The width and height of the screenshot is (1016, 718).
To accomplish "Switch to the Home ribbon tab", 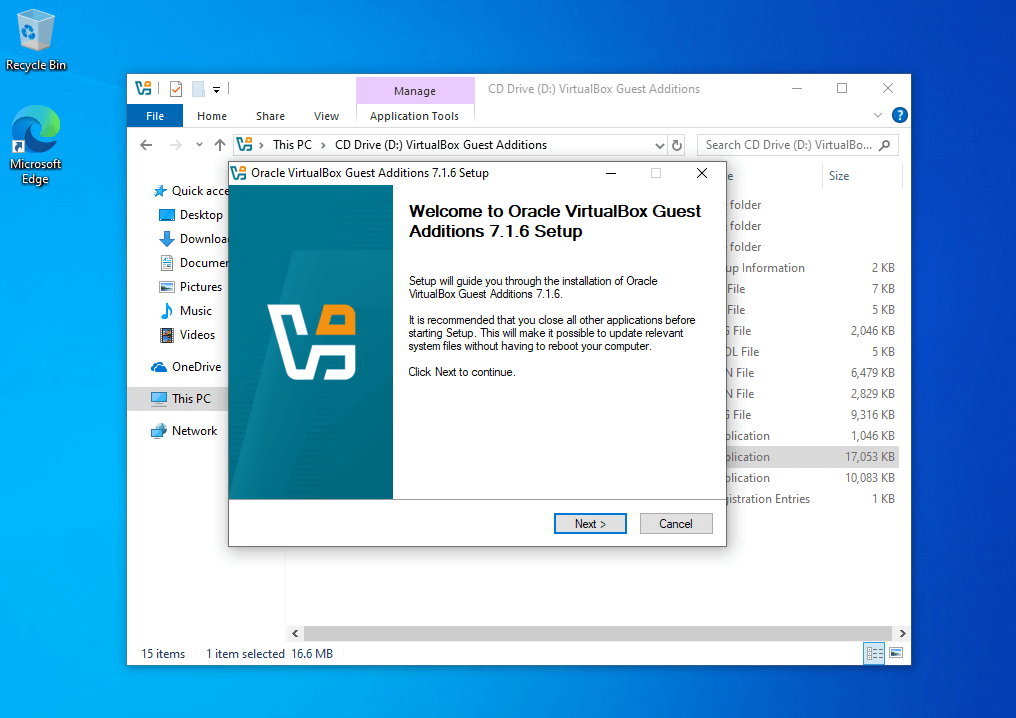I will pos(212,116).
